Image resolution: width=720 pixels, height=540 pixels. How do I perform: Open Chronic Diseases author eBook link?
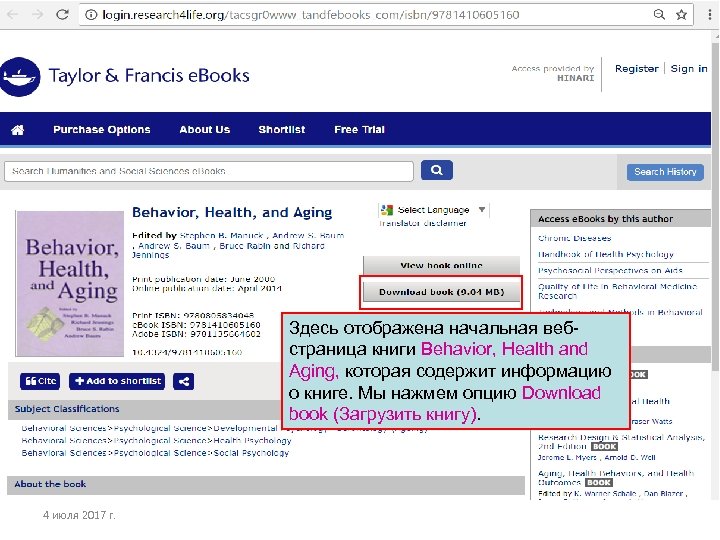tap(574, 238)
